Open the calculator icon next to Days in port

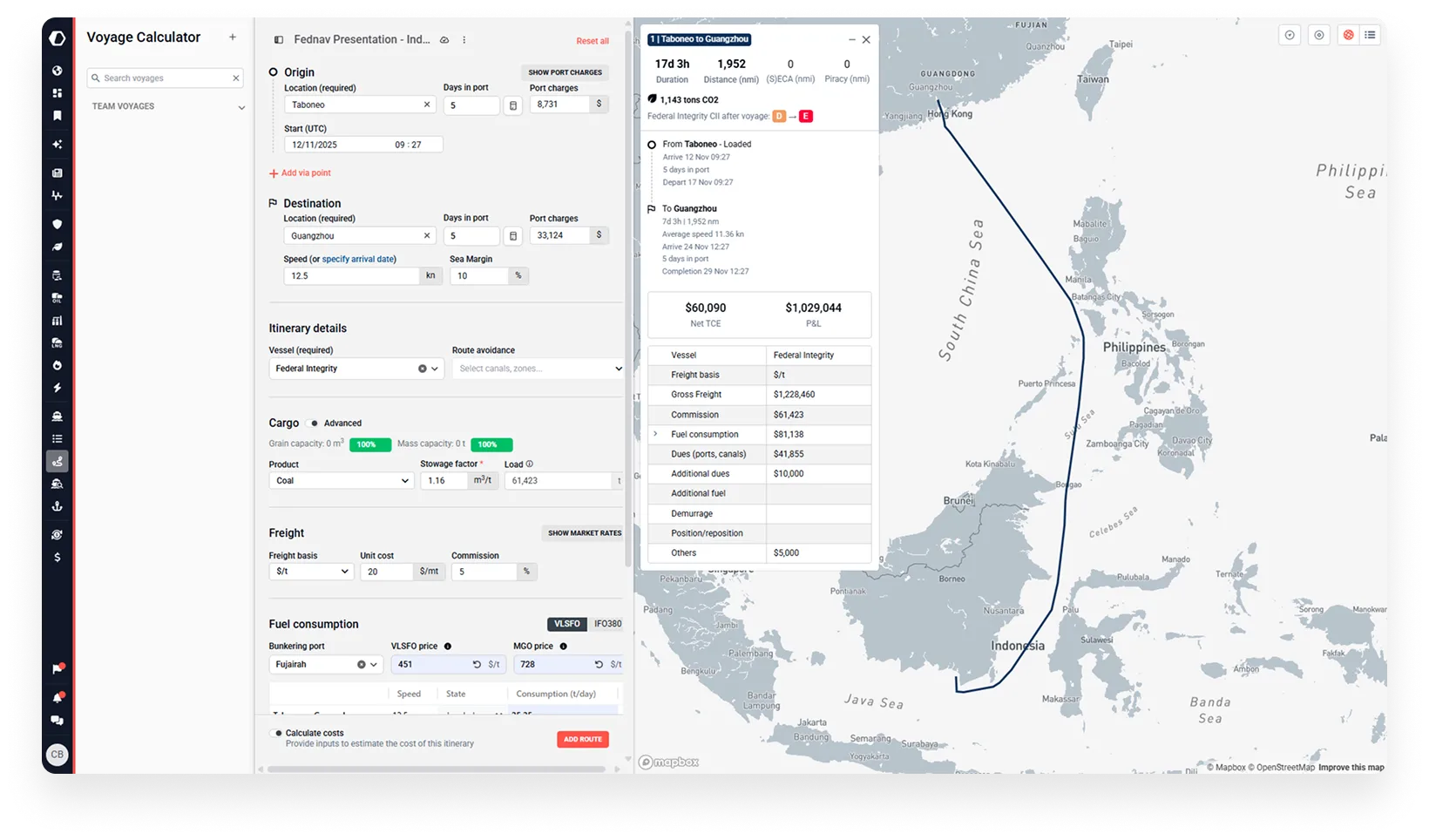tap(512, 105)
